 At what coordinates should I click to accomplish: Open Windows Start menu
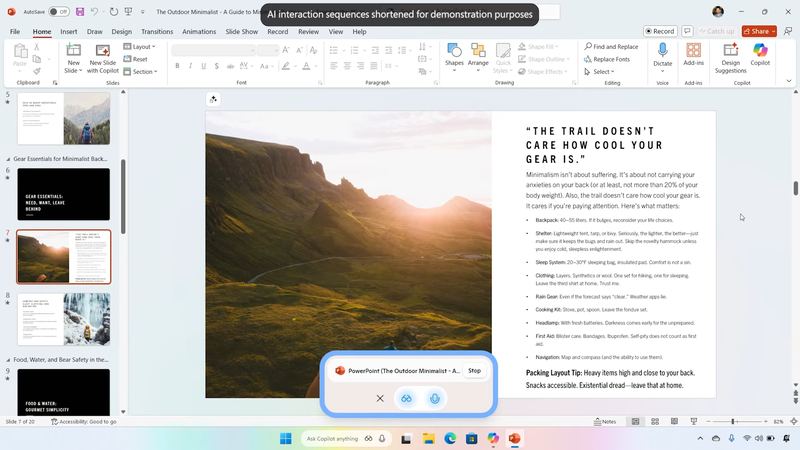(x=286, y=438)
